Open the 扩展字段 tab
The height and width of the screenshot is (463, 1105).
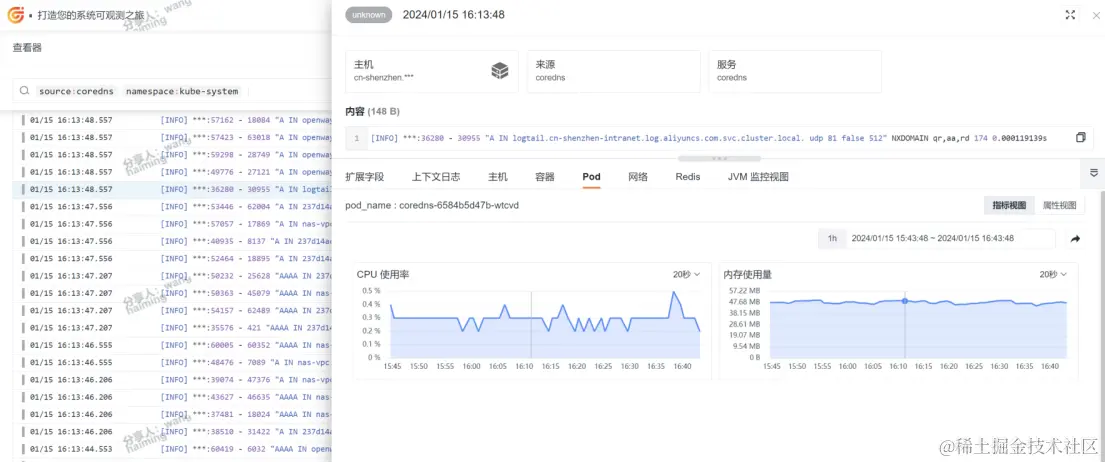click(x=364, y=177)
